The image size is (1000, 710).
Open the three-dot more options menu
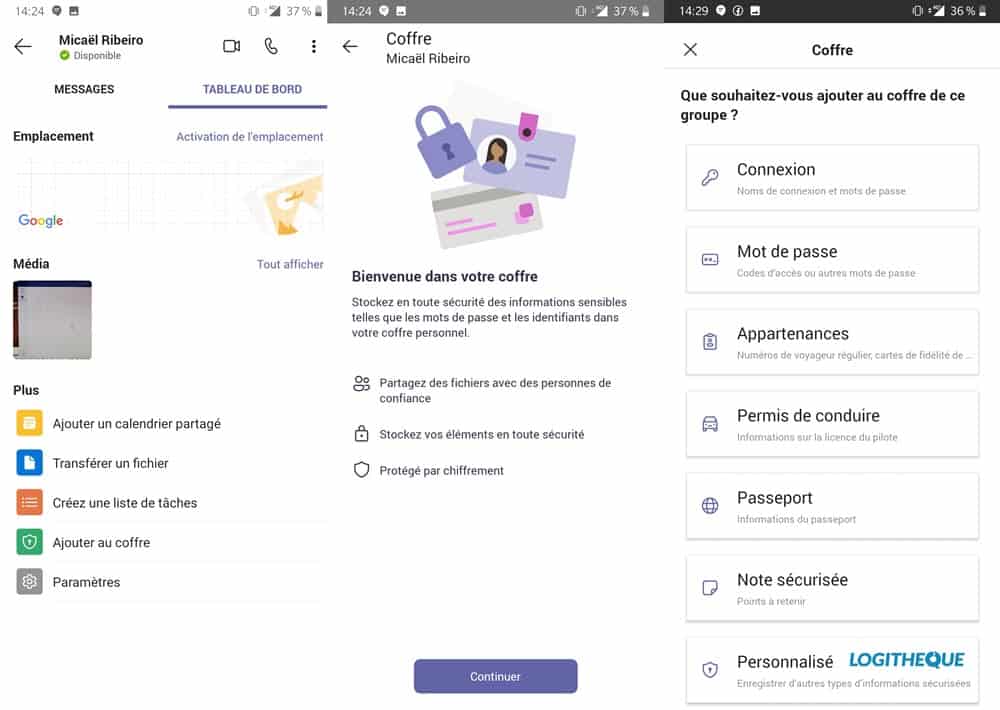pyautogui.click(x=314, y=47)
